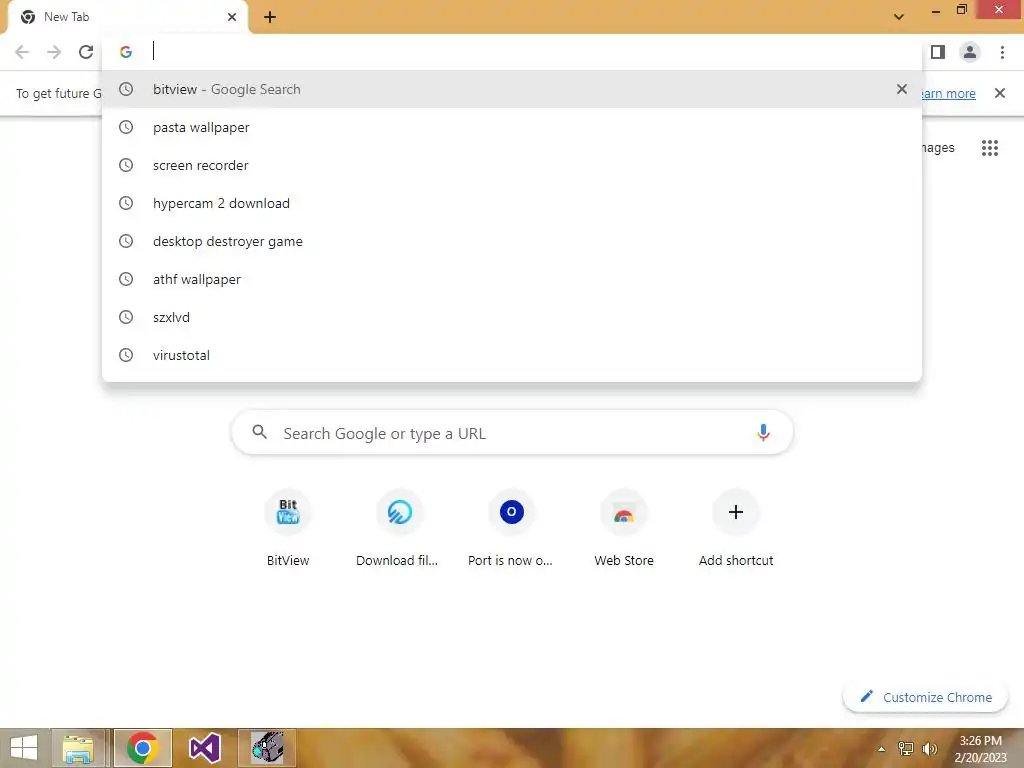The width and height of the screenshot is (1024, 768).
Task: Open the Web Store shortcut
Action: tap(624, 529)
